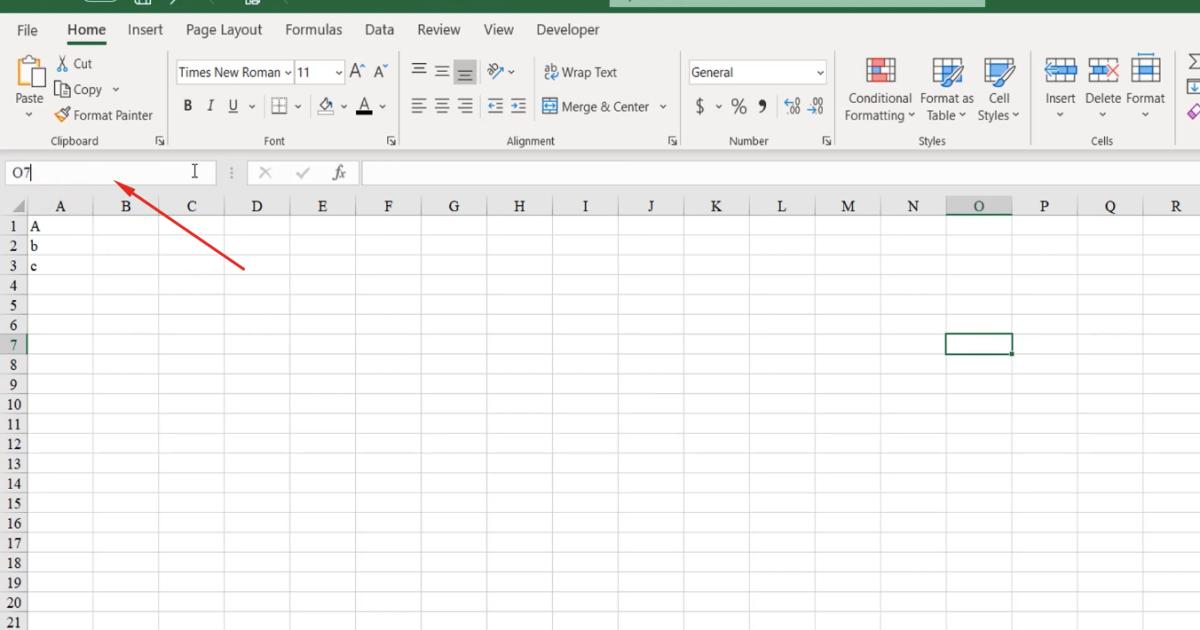
Task: Toggle bold formatting
Action: click(x=187, y=105)
